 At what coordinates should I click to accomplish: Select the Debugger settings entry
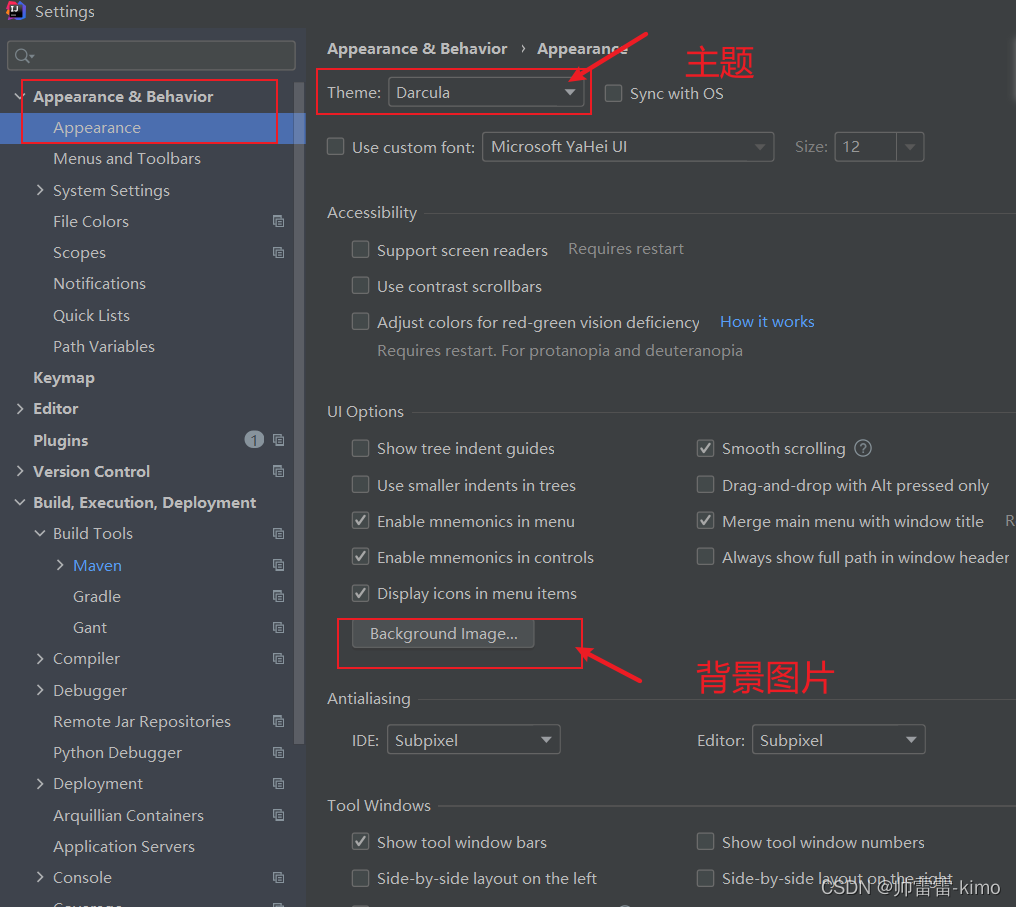pos(90,691)
